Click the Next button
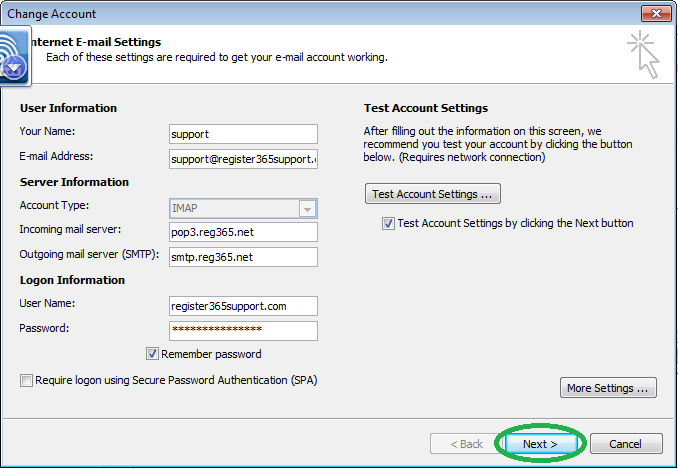 (x=540, y=444)
